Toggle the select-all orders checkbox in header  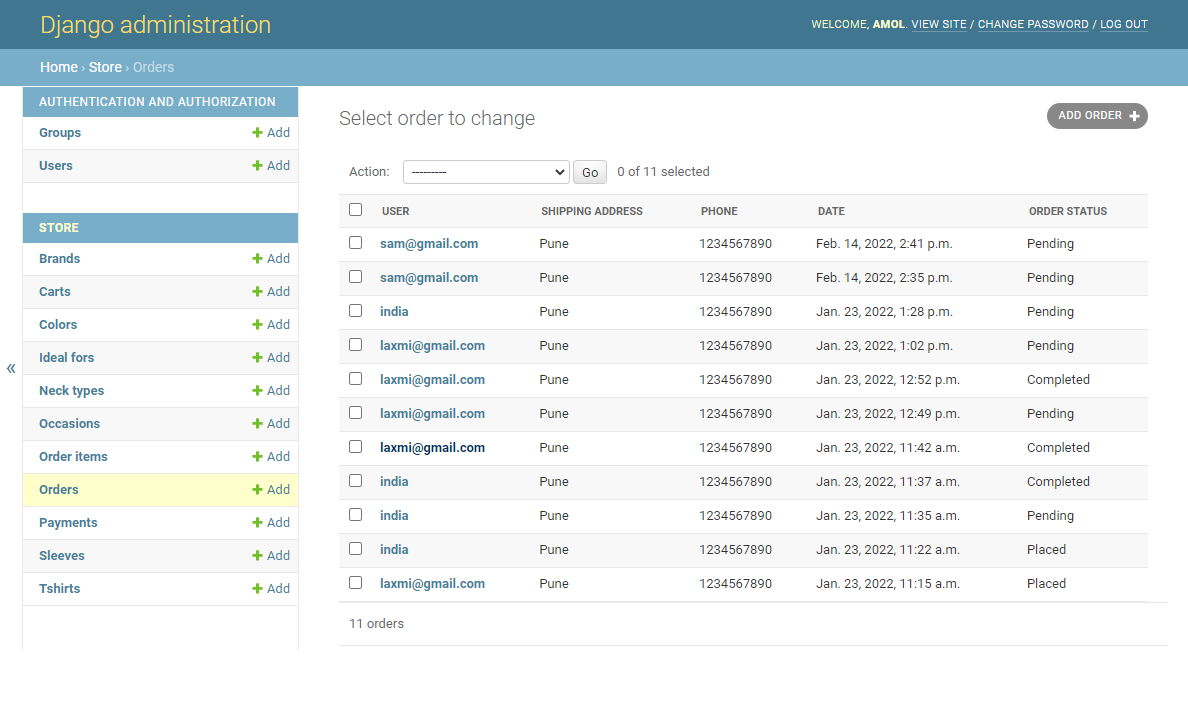(x=355, y=210)
